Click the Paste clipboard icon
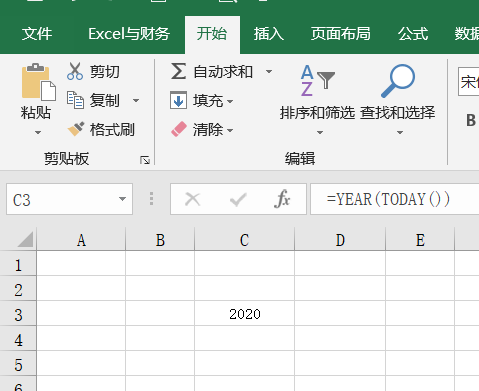The height and width of the screenshot is (391, 479). (38, 82)
